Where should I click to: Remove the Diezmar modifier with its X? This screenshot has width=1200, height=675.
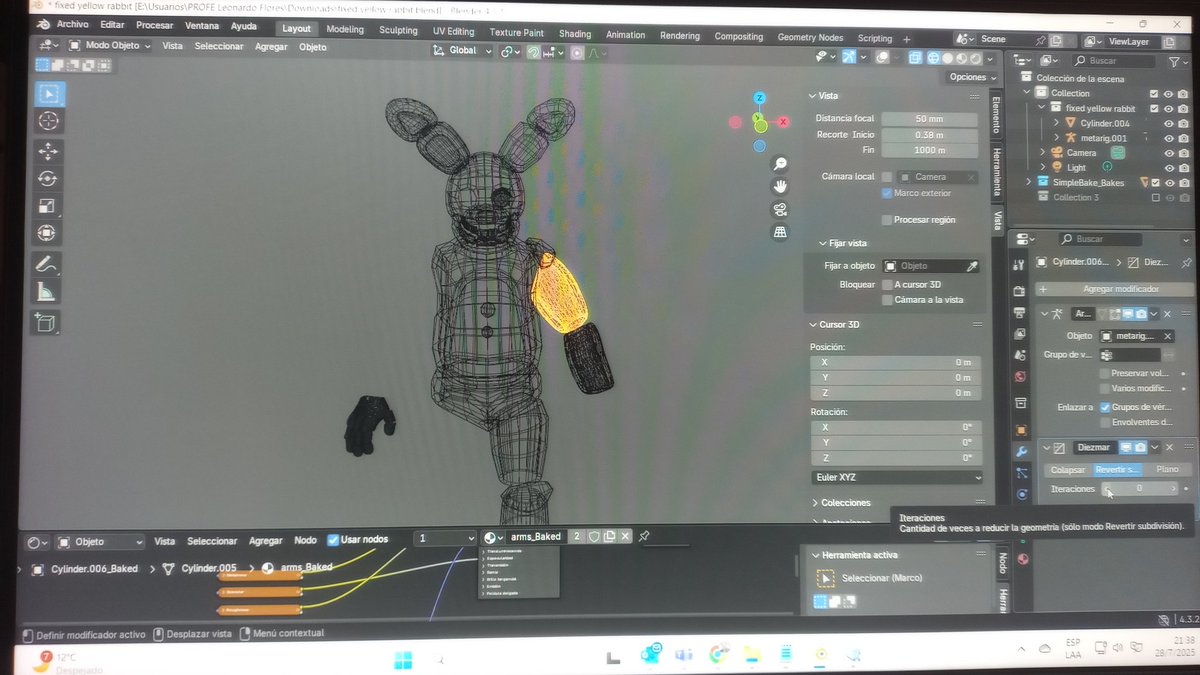1168,447
